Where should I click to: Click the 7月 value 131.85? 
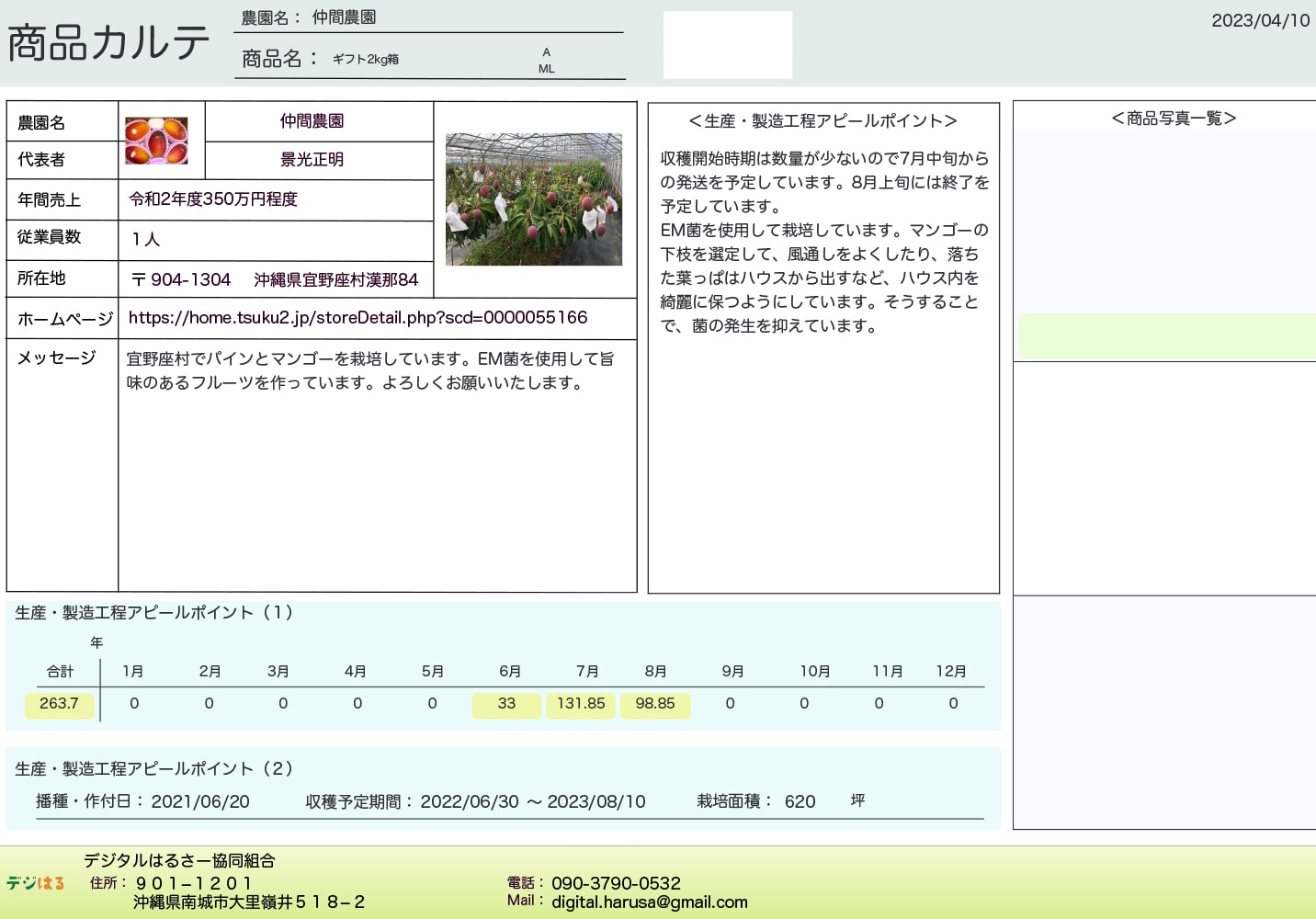(x=581, y=704)
